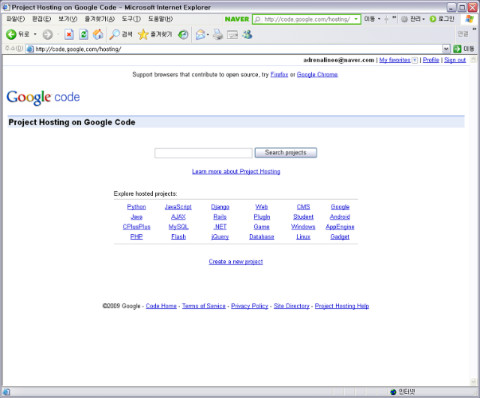Click the green Go arrow button
This screenshot has height=398, width=480.
pos(457,49)
